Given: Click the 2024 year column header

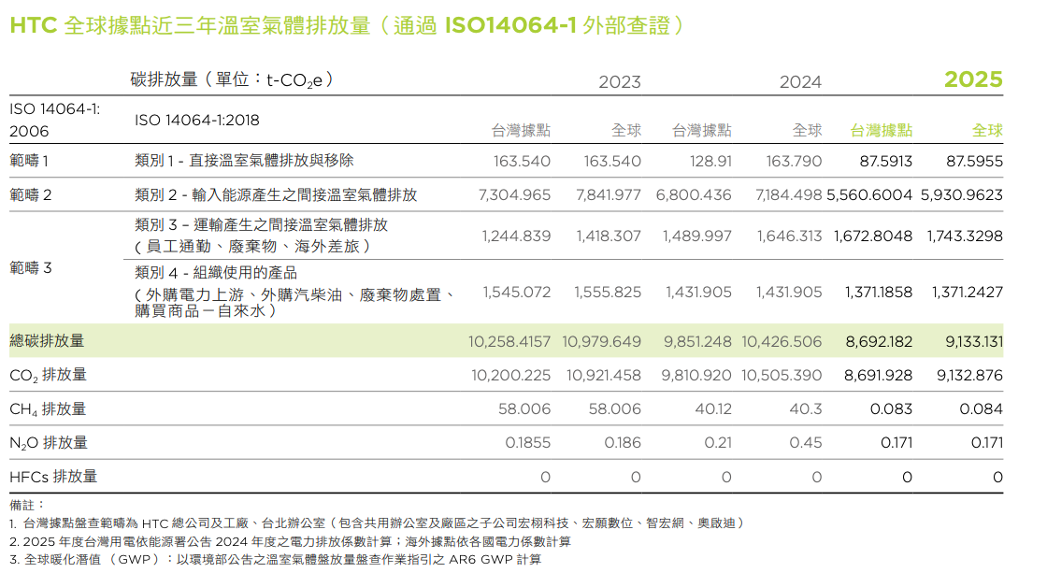Looking at the screenshot, I should point(800,82).
